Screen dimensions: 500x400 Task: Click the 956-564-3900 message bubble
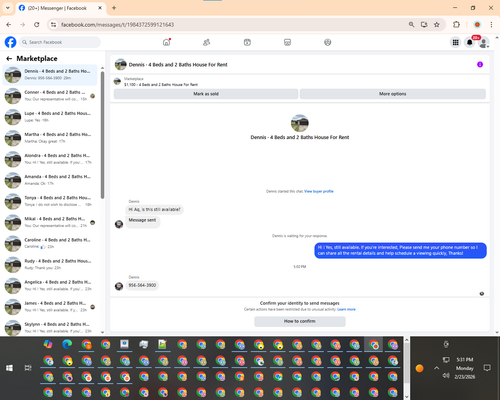[142, 285]
